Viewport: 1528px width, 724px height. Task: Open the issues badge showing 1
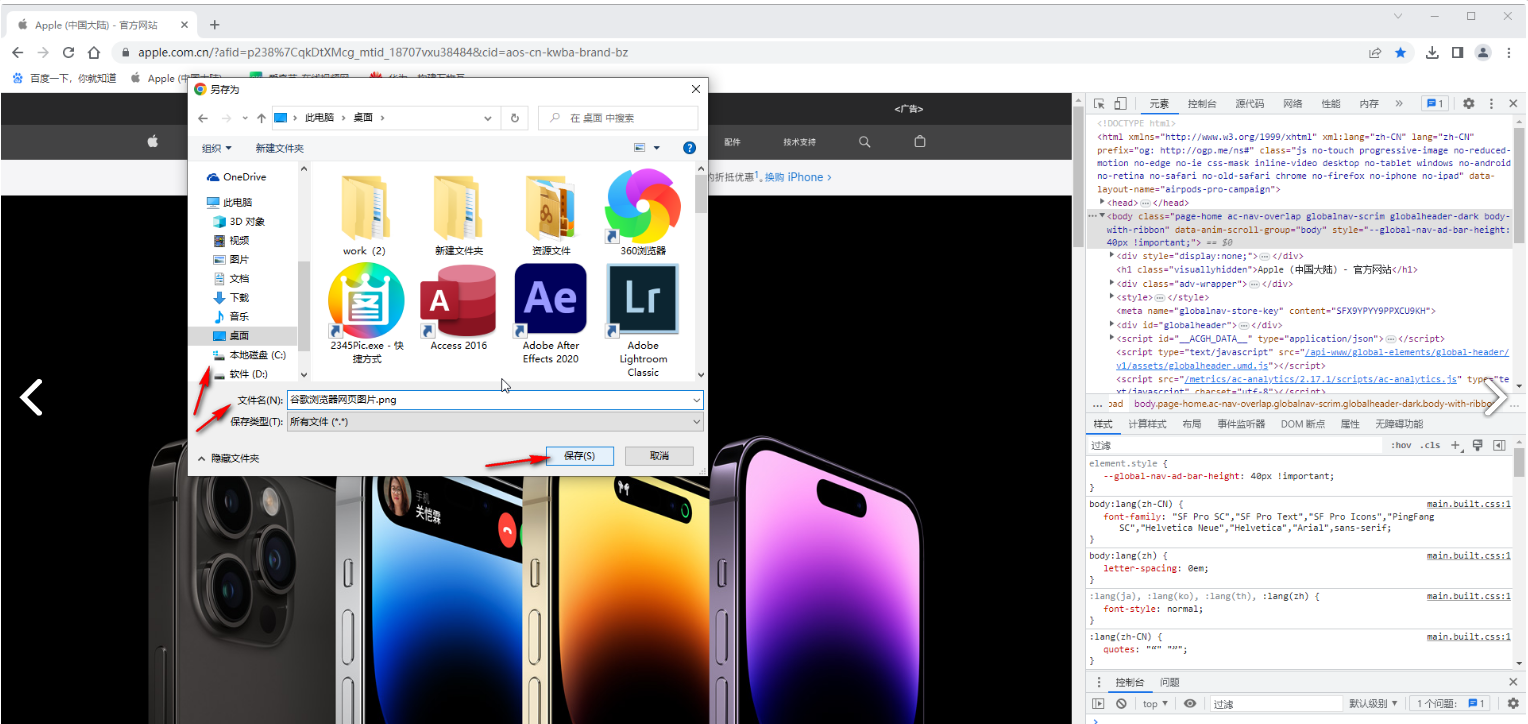[x=1435, y=103]
